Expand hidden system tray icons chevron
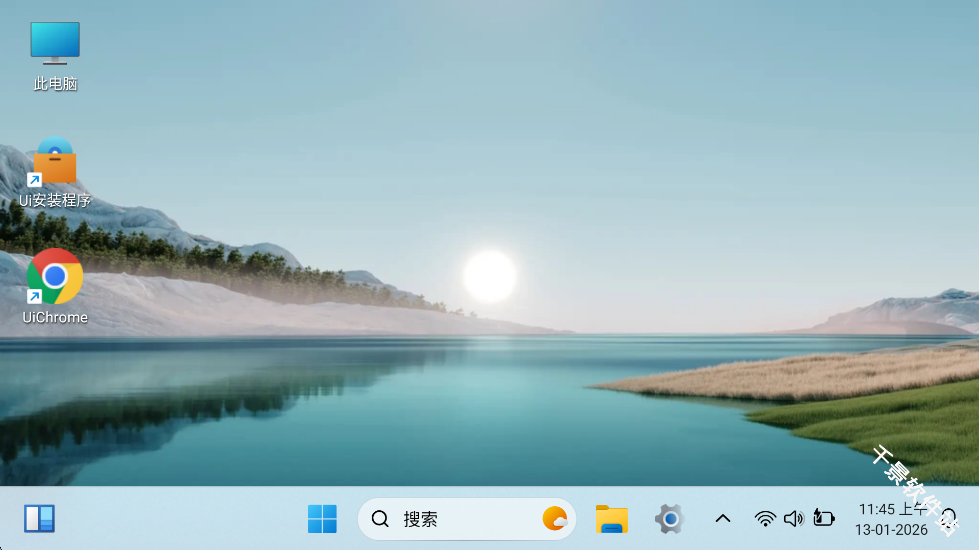 722,519
